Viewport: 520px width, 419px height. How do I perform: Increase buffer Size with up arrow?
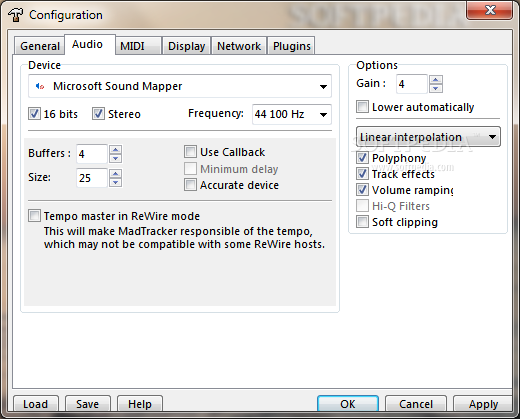(x=115, y=174)
